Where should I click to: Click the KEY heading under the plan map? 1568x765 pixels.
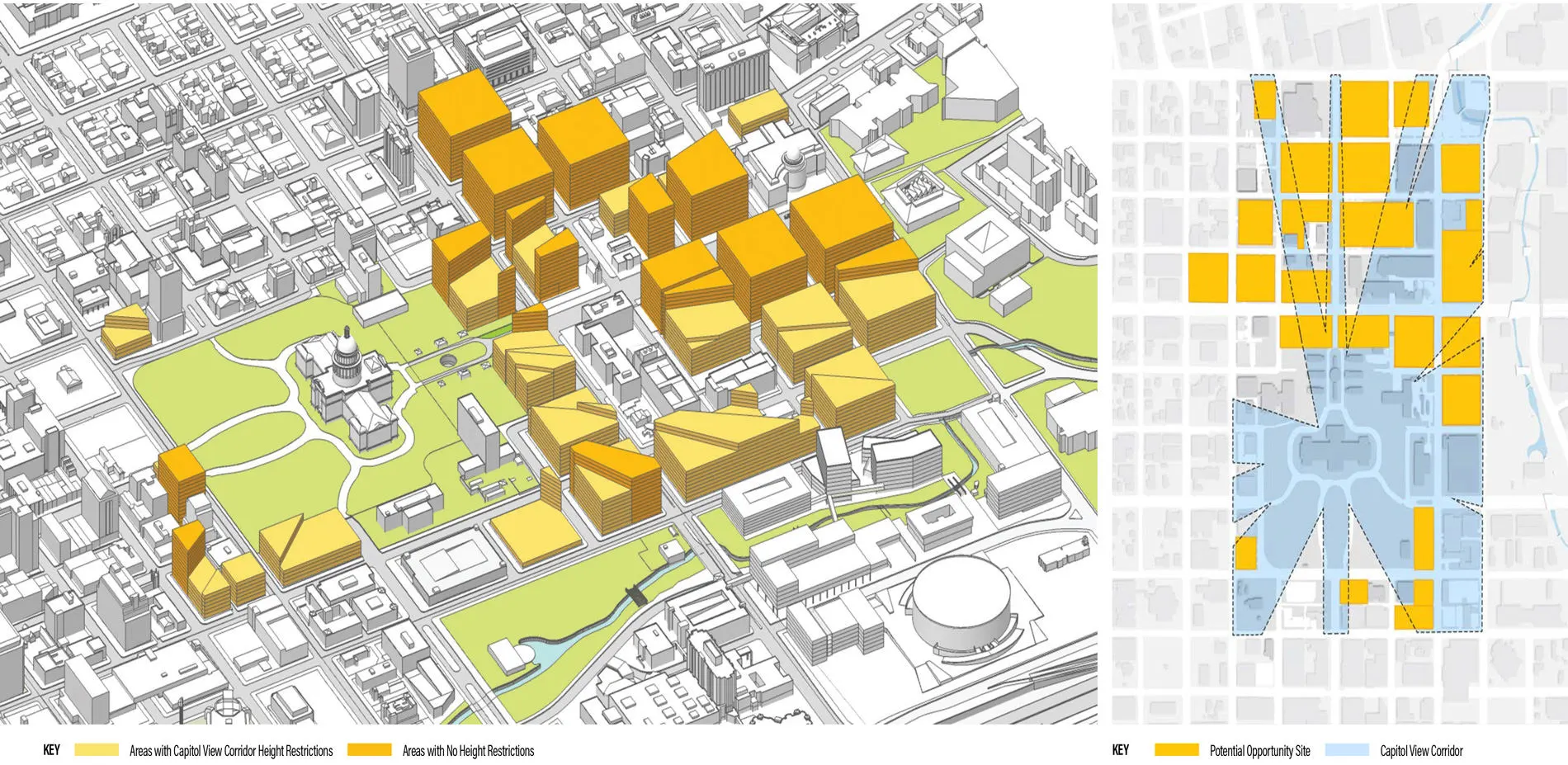1120,750
